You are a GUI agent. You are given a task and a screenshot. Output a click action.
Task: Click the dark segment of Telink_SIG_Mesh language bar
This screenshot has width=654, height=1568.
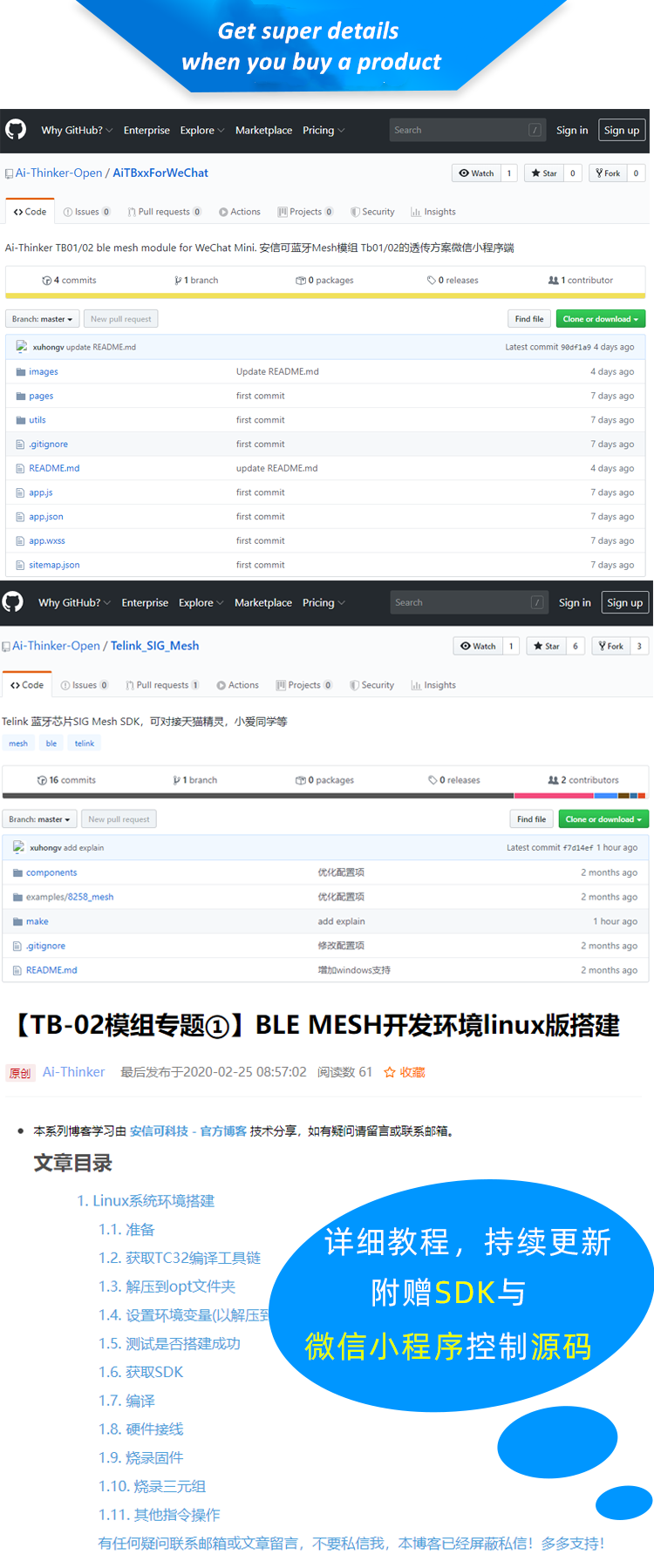pos(258,796)
